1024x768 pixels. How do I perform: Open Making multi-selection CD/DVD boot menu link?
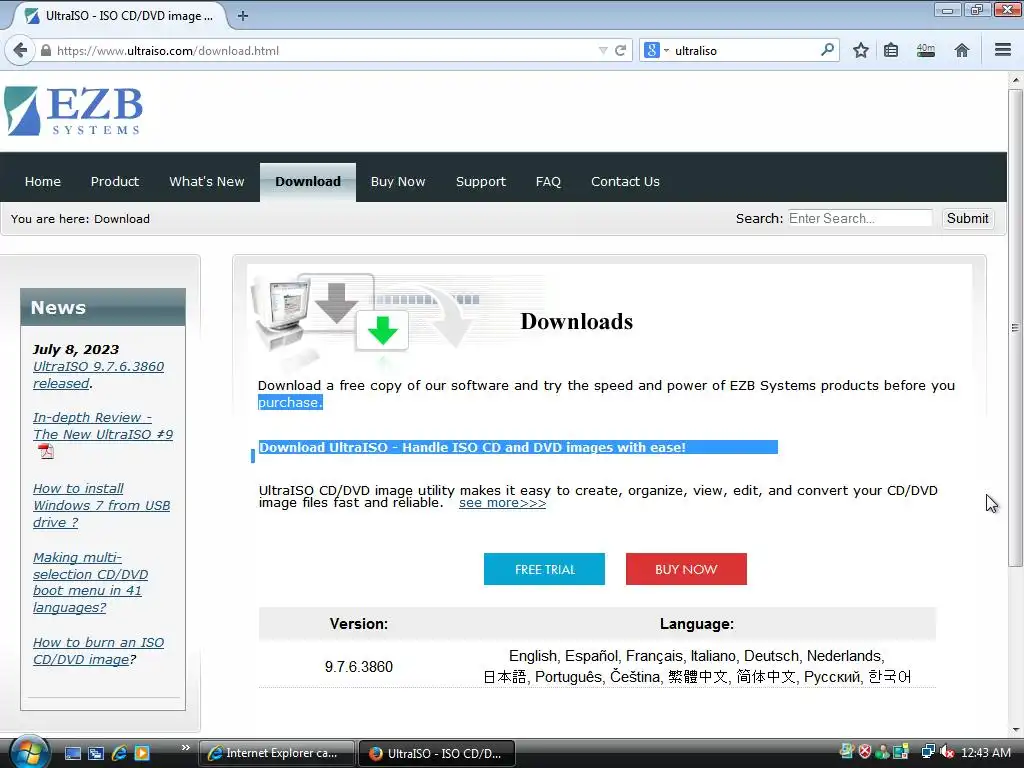pyautogui.click(x=90, y=583)
